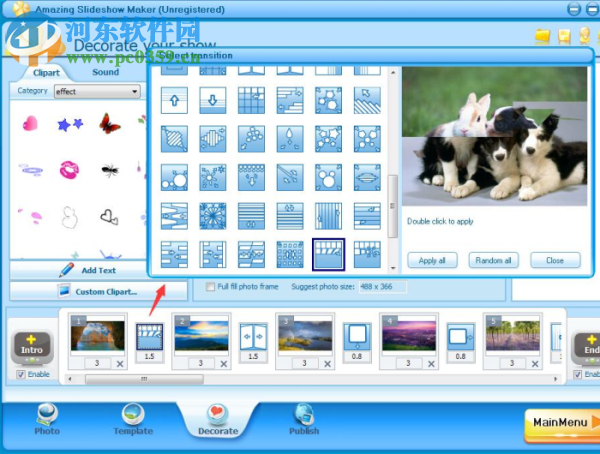Click the Apply all button
The height and width of the screenshot is (454, 600).
click(x=432, y=261)
